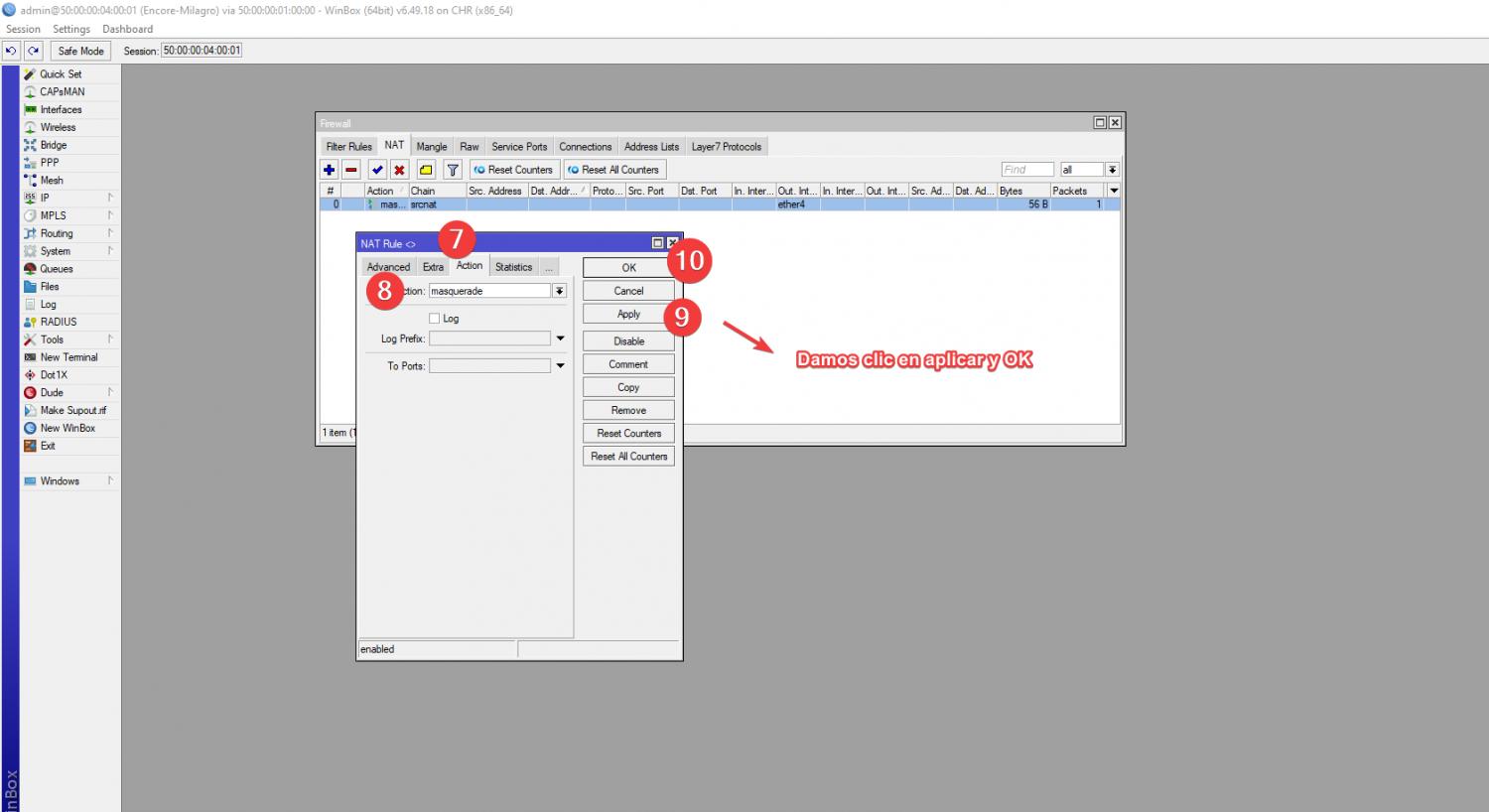Click the Undo arrow in top toolbar
Viewport: 1489px width, 812px height.
[12, 51]
